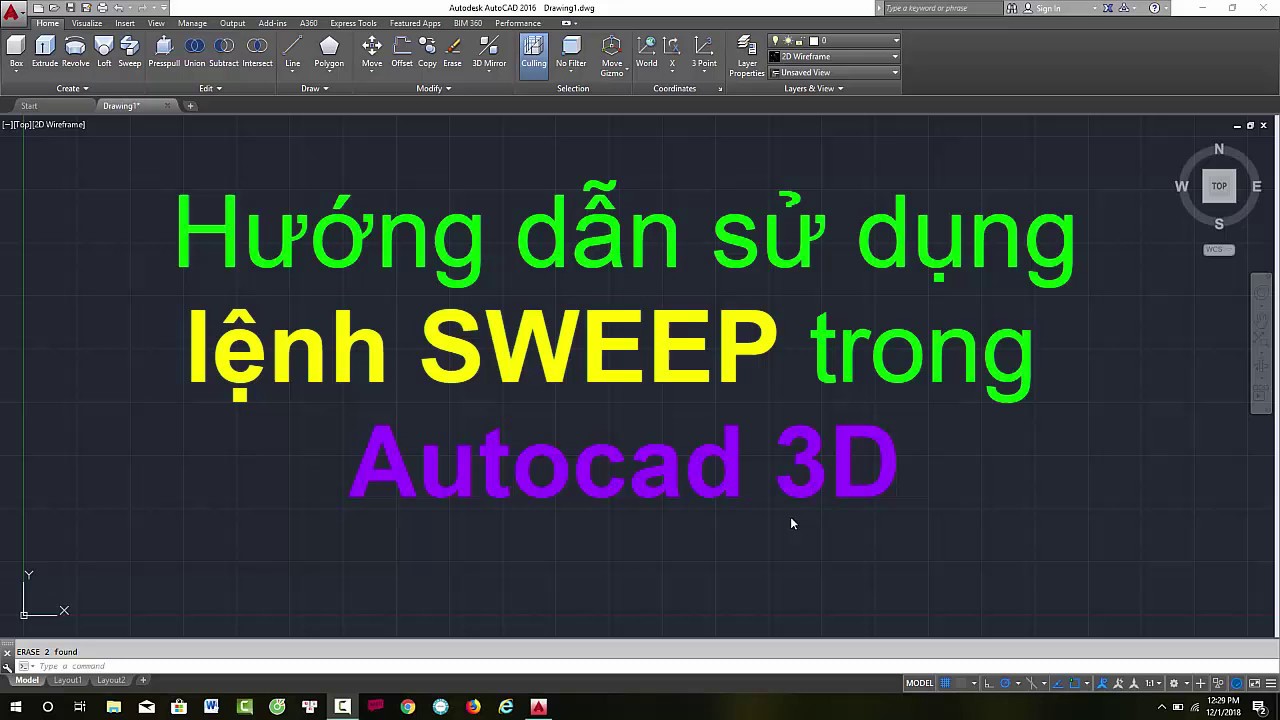Select the Move Gizmo tool

pyautogui.click(x=612, y=56)
